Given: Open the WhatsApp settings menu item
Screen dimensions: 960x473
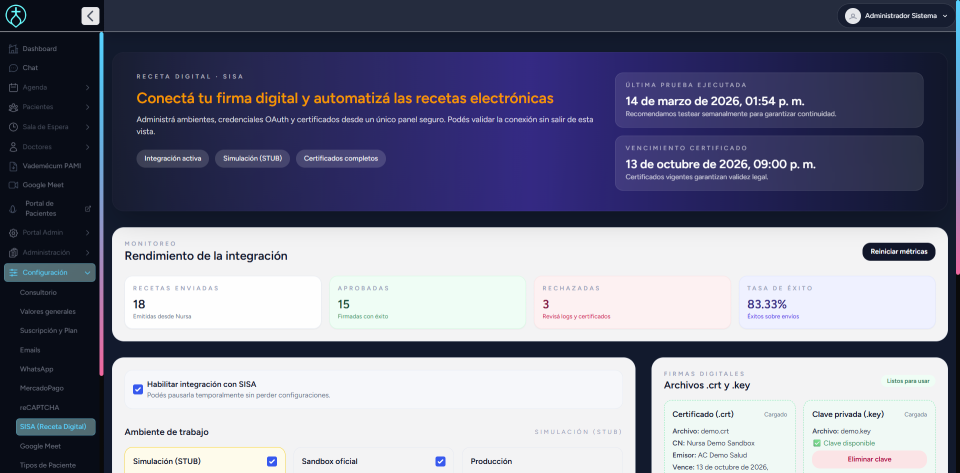Looking at the screenshot, I should 36,369.
